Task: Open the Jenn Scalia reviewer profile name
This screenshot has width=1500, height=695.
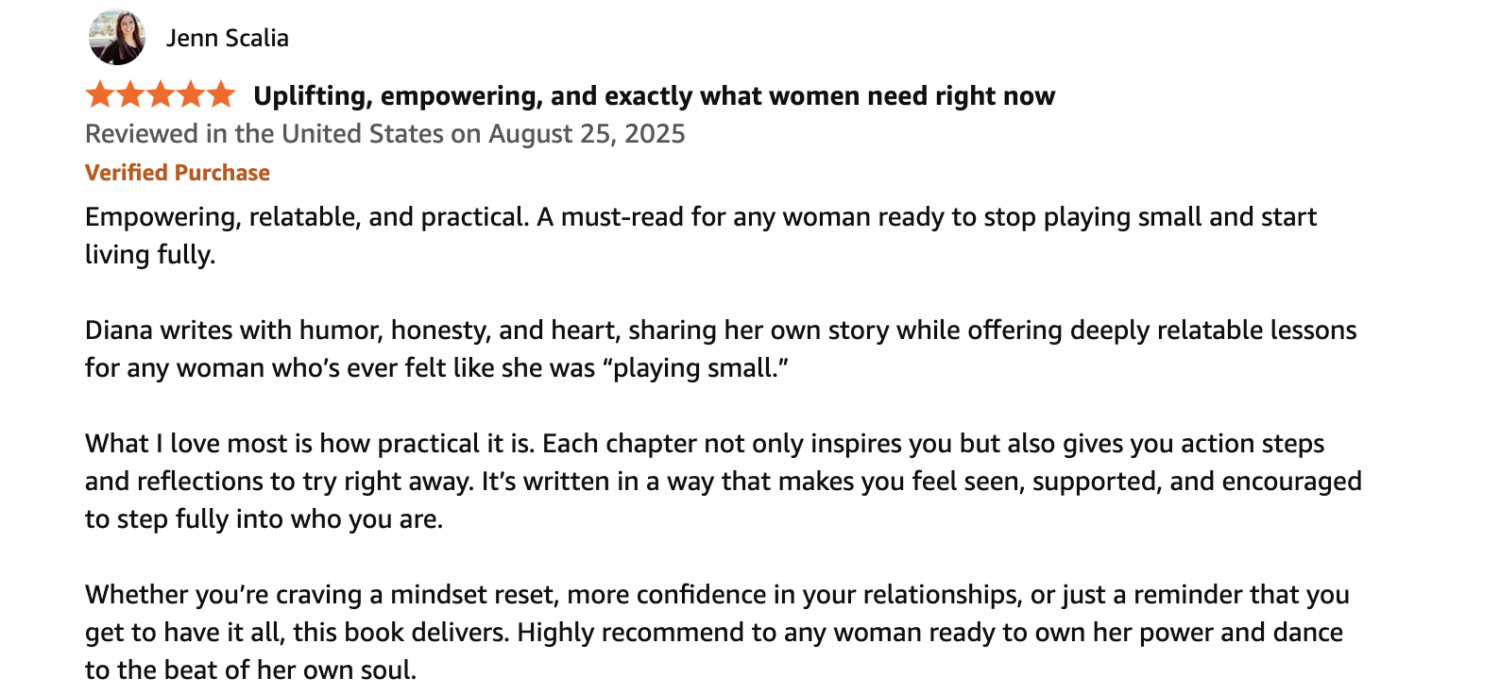Action: click(x=227, y=38)
